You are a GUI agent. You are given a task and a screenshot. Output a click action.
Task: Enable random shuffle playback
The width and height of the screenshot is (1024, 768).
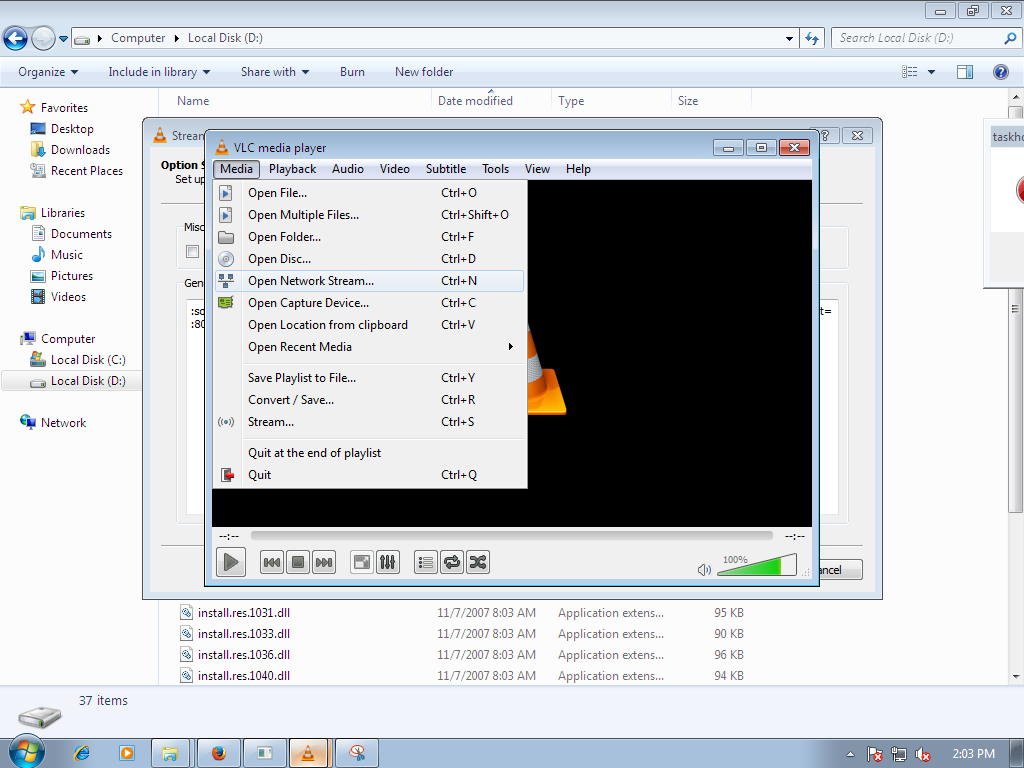pyautogui.click(x=477, y=561)
